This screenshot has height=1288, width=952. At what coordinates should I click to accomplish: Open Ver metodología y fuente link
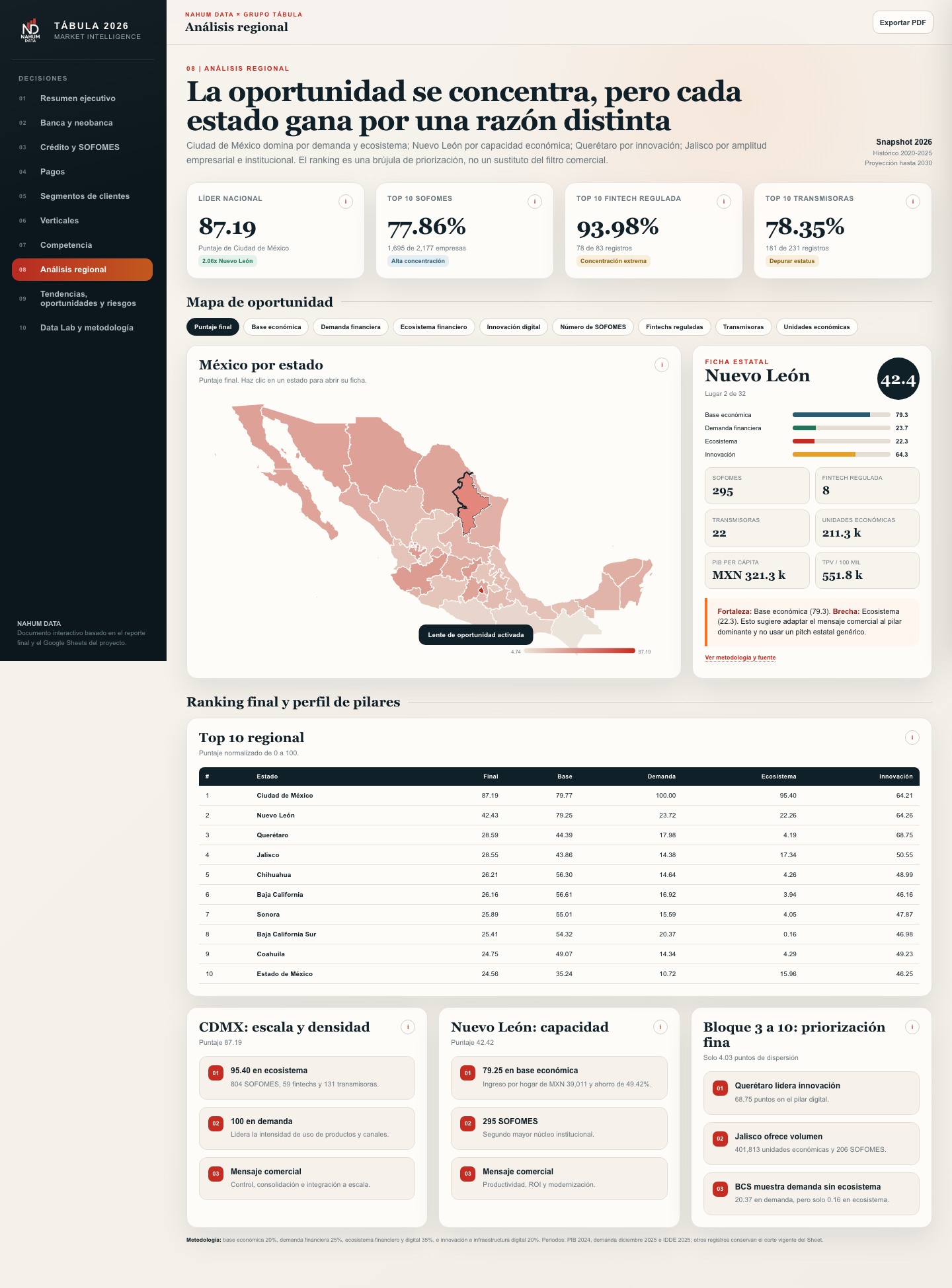tap(740, 658)
